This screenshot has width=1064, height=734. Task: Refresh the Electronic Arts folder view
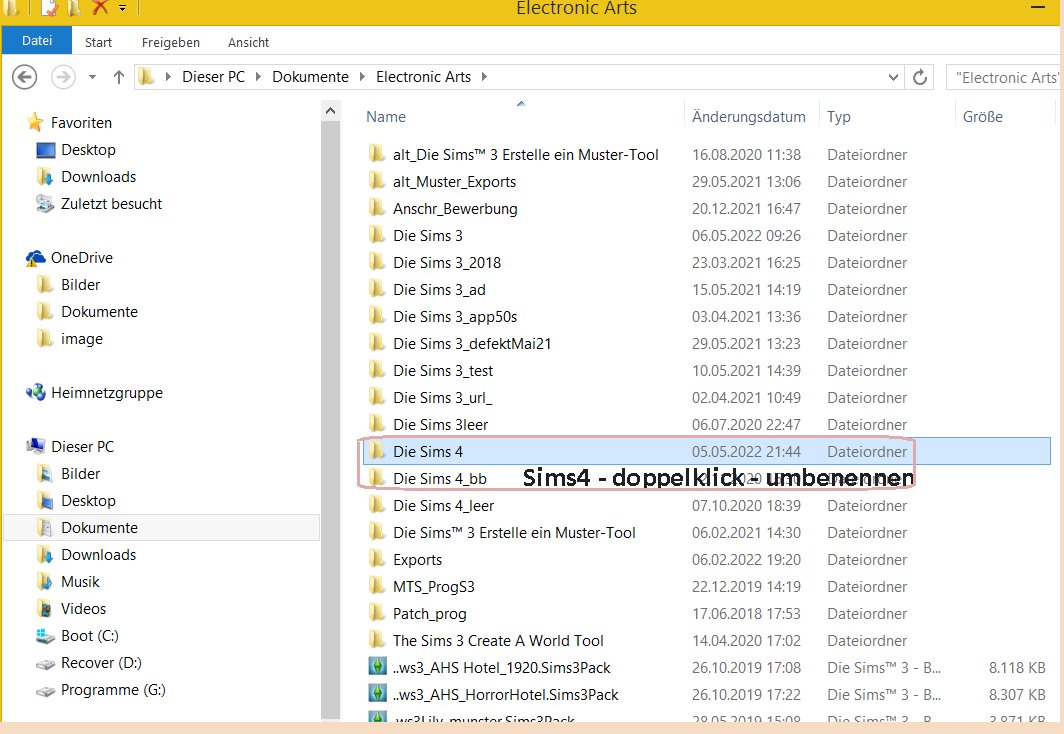(921, 77)
